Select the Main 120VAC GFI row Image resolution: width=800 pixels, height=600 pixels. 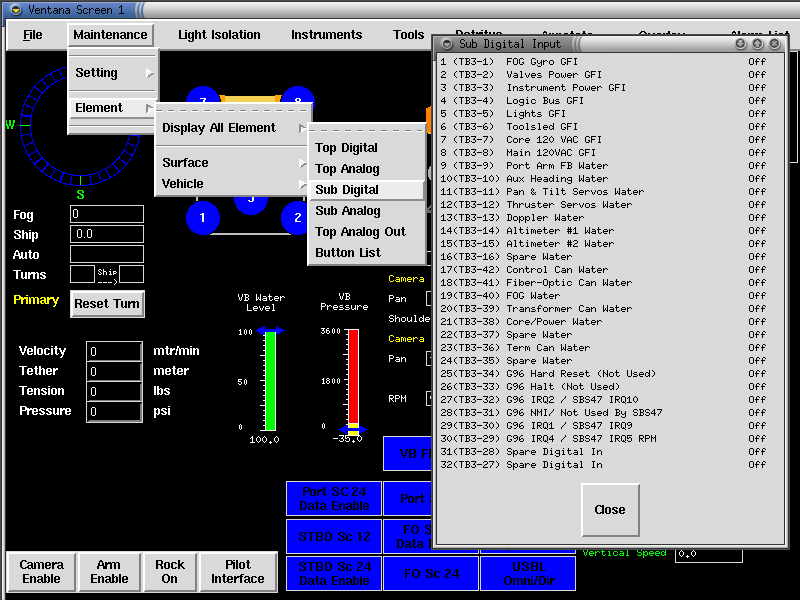604,153
